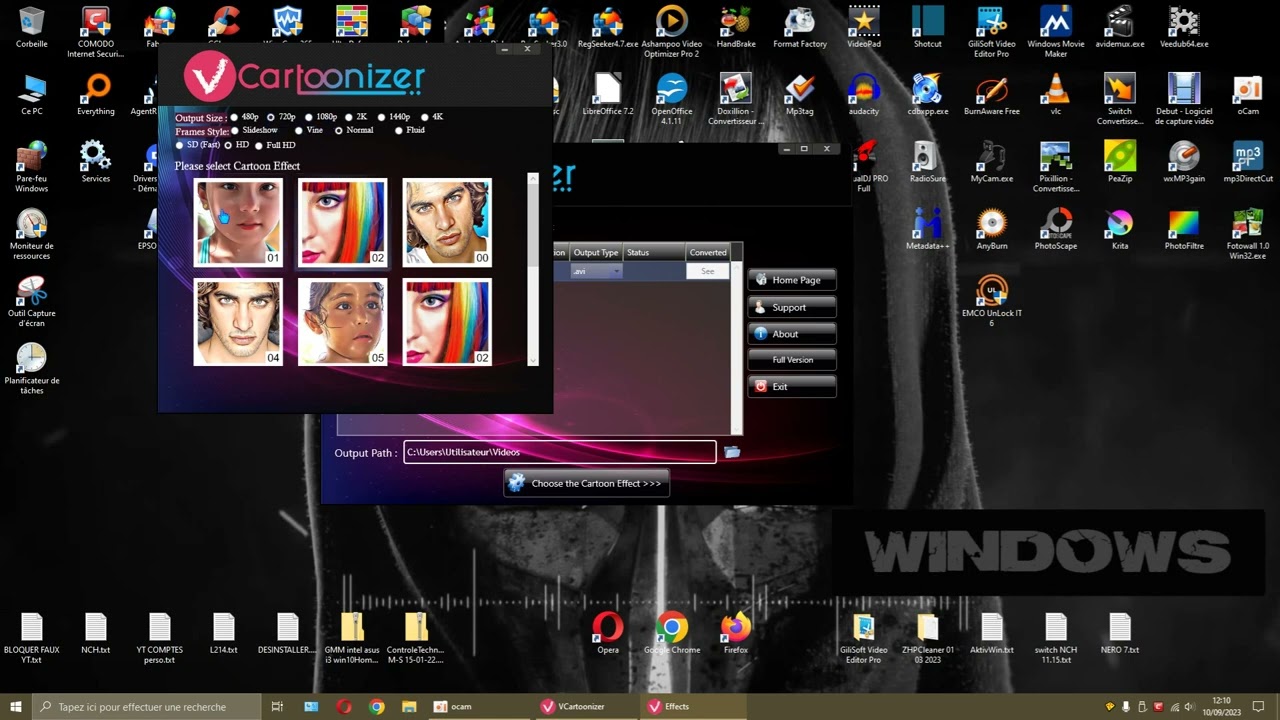The width and height of the screenshot is (1280, 720).
Task: Select the 4K output size option
Action: [425, 117]
